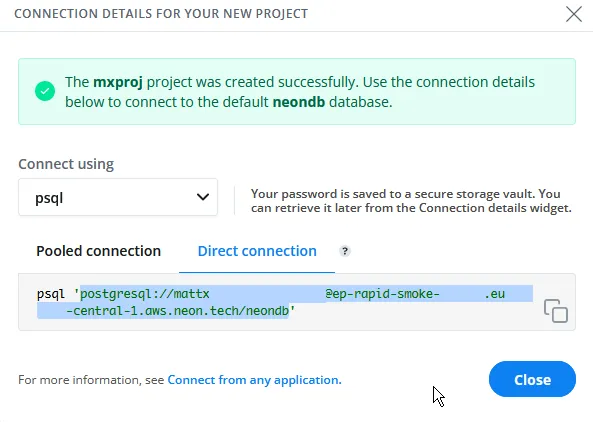This screenshot has height=422, width=593.
Task: Click the dropdown chevron arrow next to psql
Action: point(203,197)
